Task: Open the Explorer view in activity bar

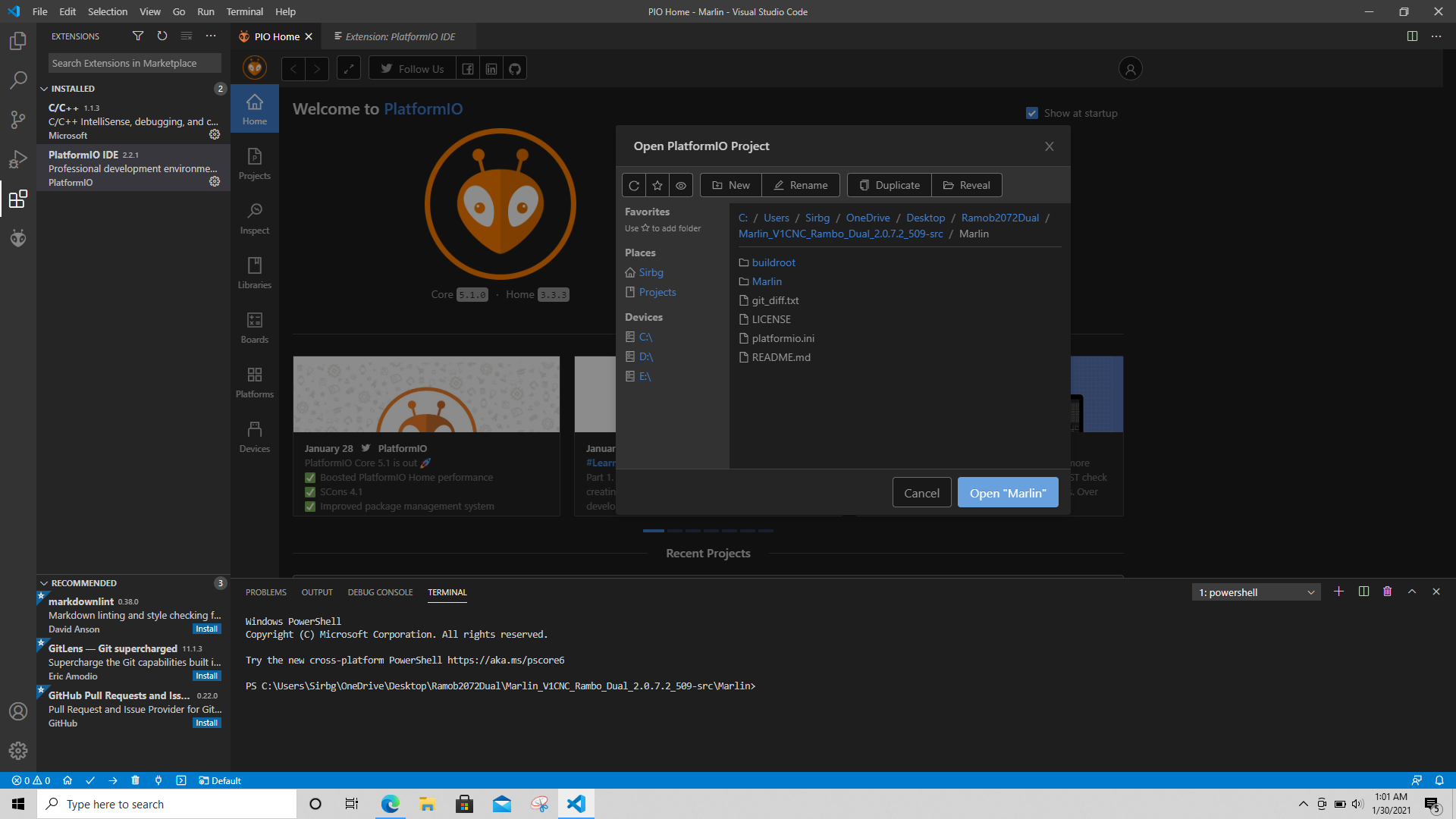Action: coord(18,40)
